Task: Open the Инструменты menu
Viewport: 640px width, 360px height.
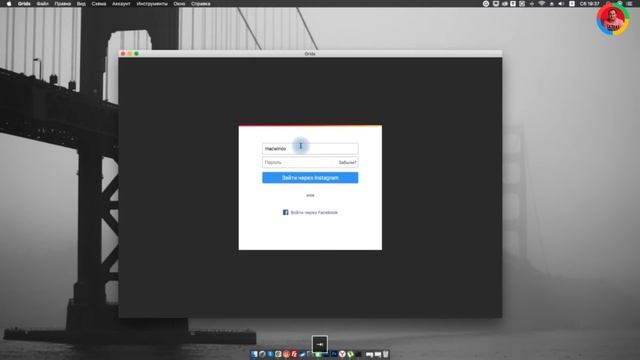Action: pos(152,4)
